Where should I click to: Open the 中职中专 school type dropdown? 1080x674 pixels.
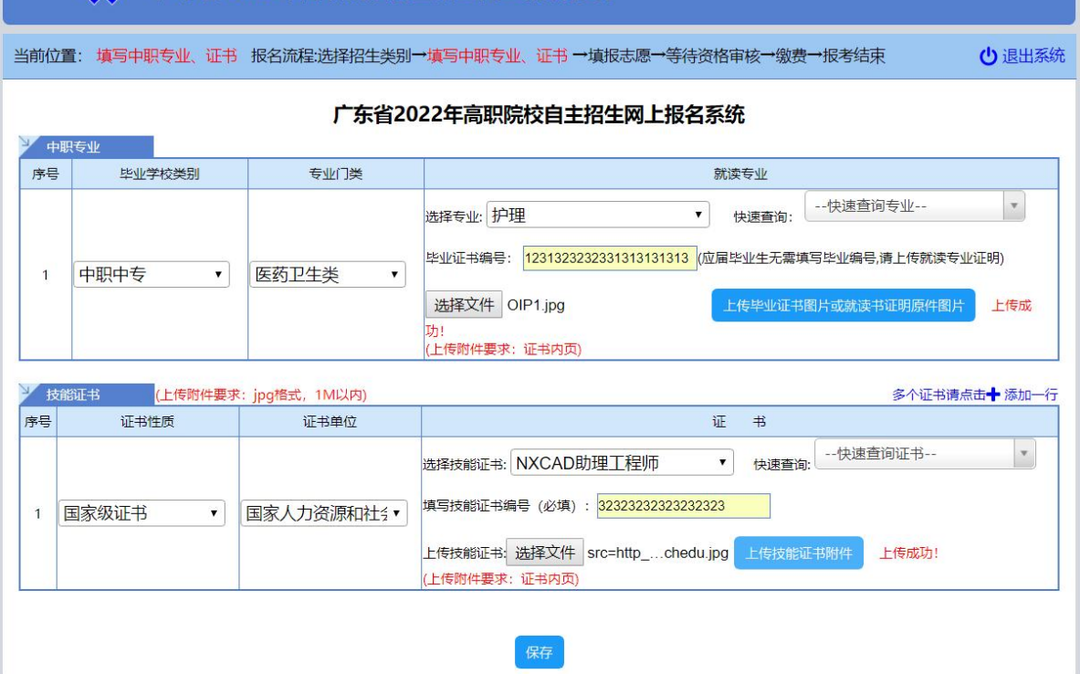(x=151, y=274)
